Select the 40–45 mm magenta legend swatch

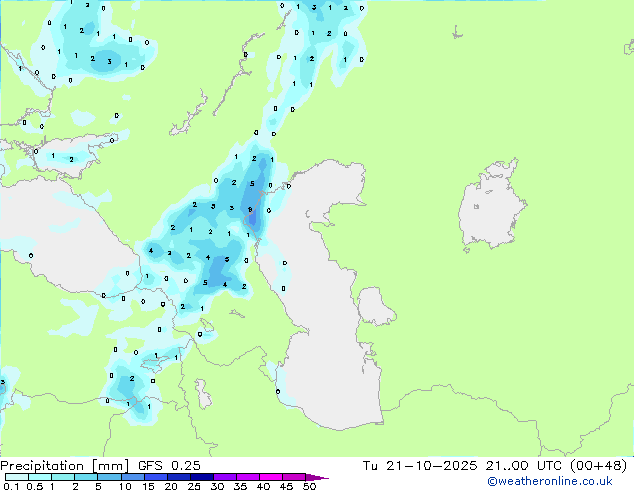[x=271, y=477]
